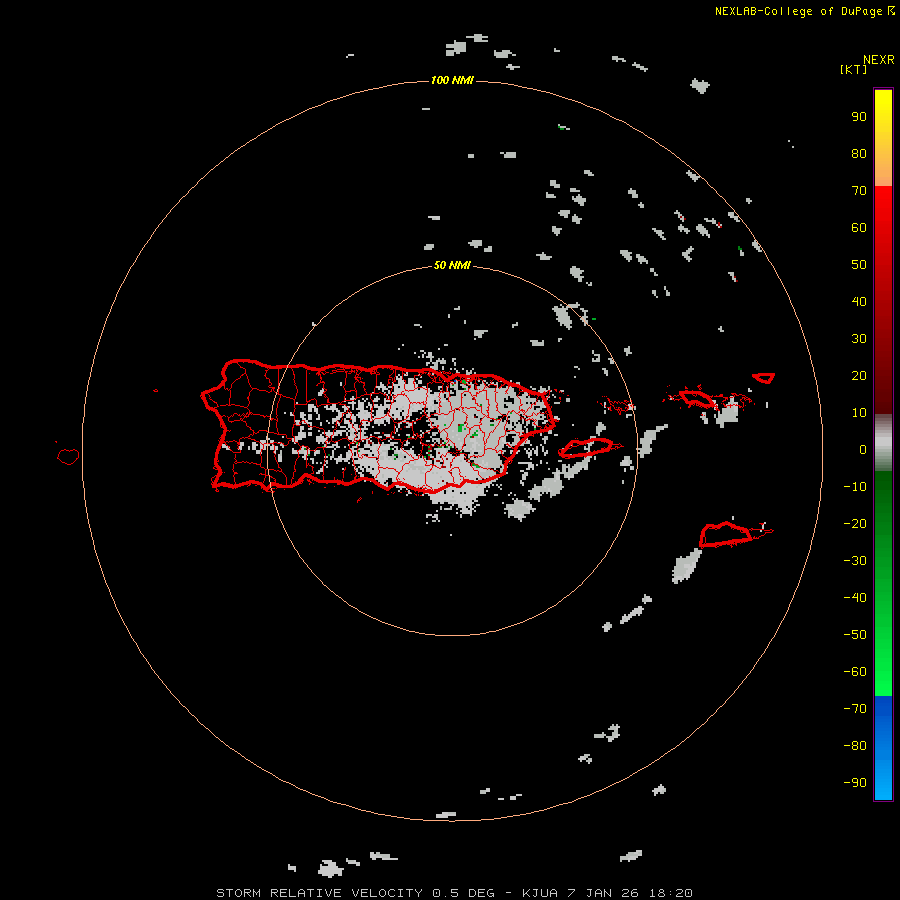Click the STORM RELATIVE VELOCITY caption text
Viewport: 900px width, 900px height.
click(319, 893)
